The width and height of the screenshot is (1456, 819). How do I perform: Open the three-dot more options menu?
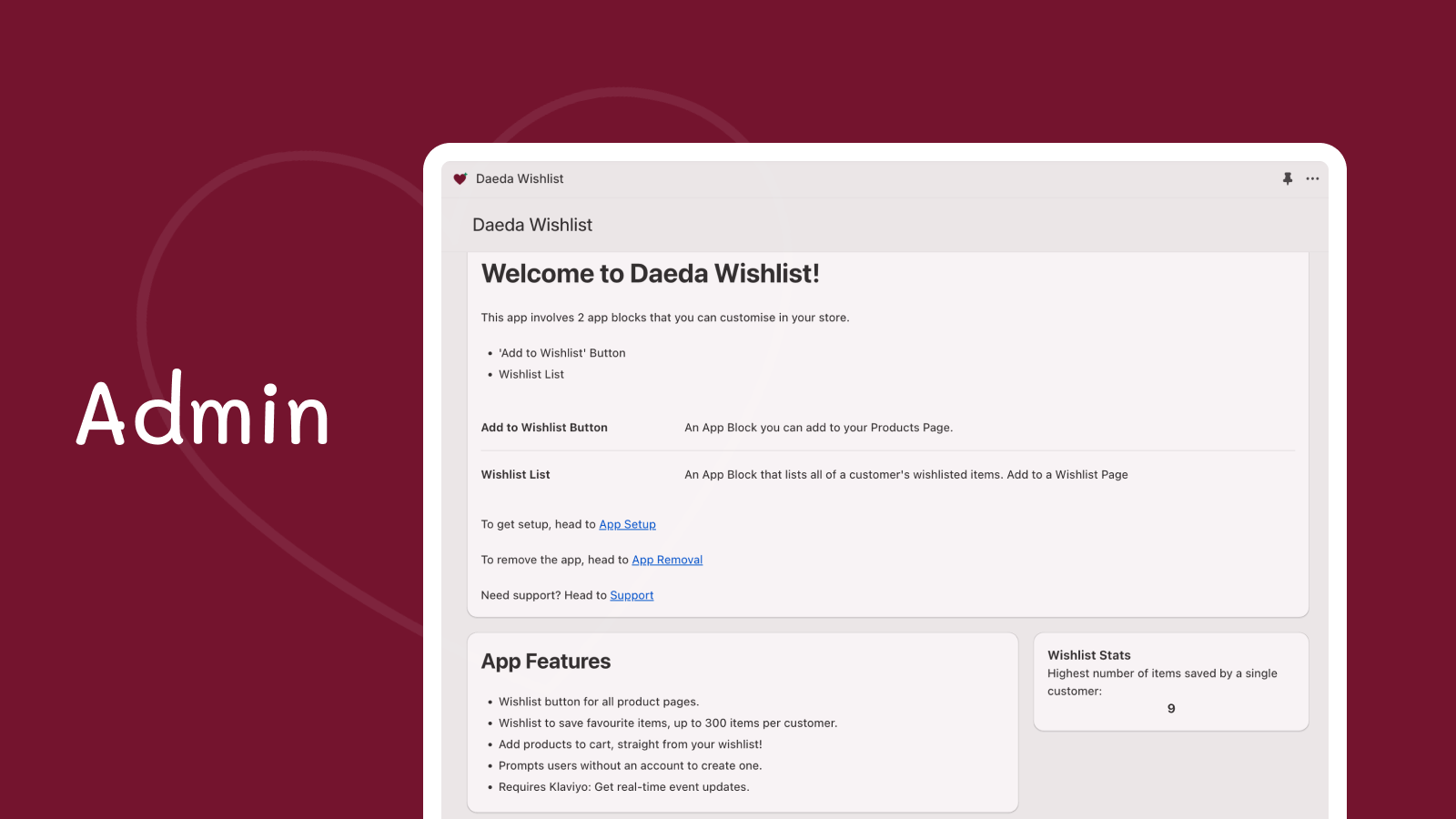1312,179
